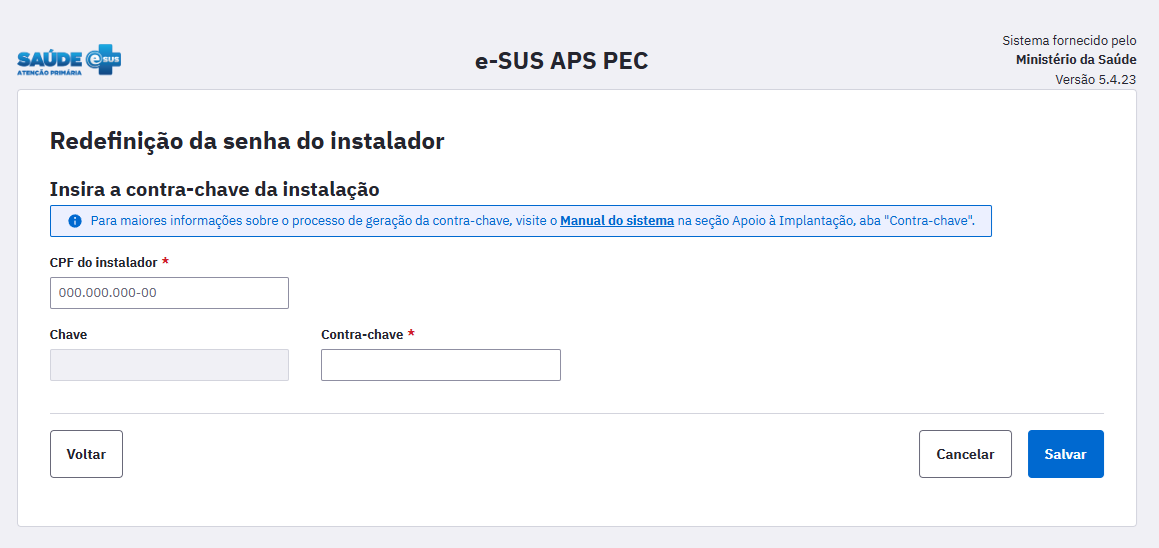
Task: Select the CPF do instalador label
Action: [x=103, y=262]
